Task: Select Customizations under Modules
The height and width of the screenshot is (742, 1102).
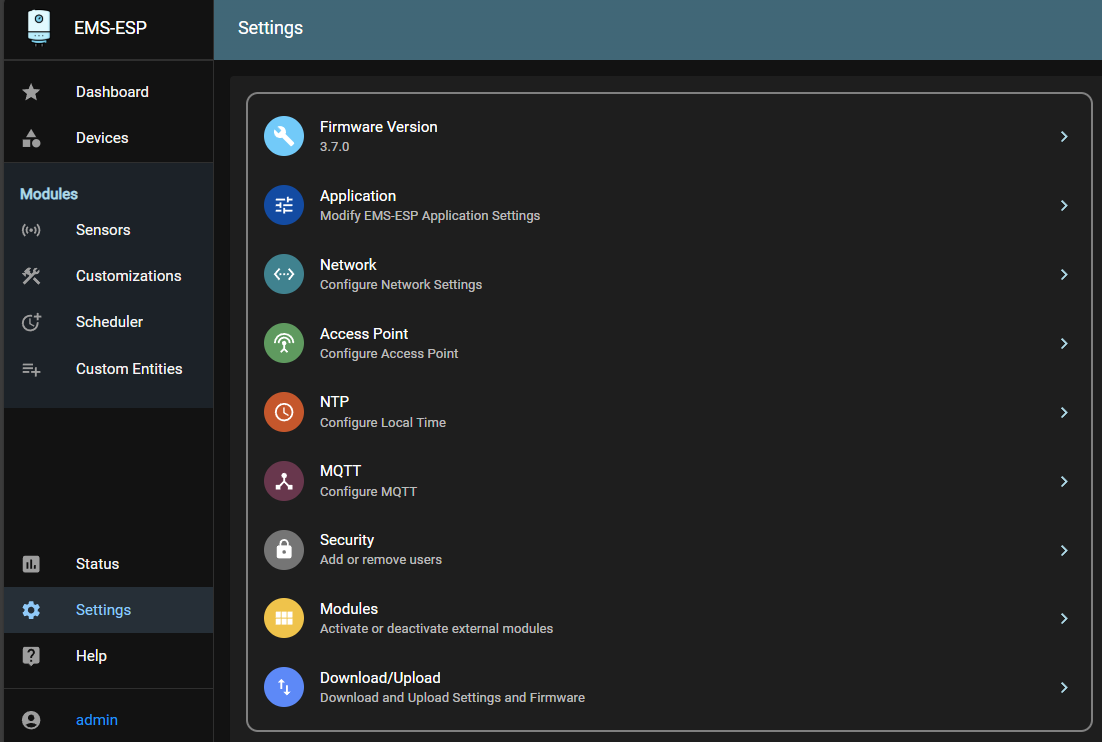Action: pos(128,275)
